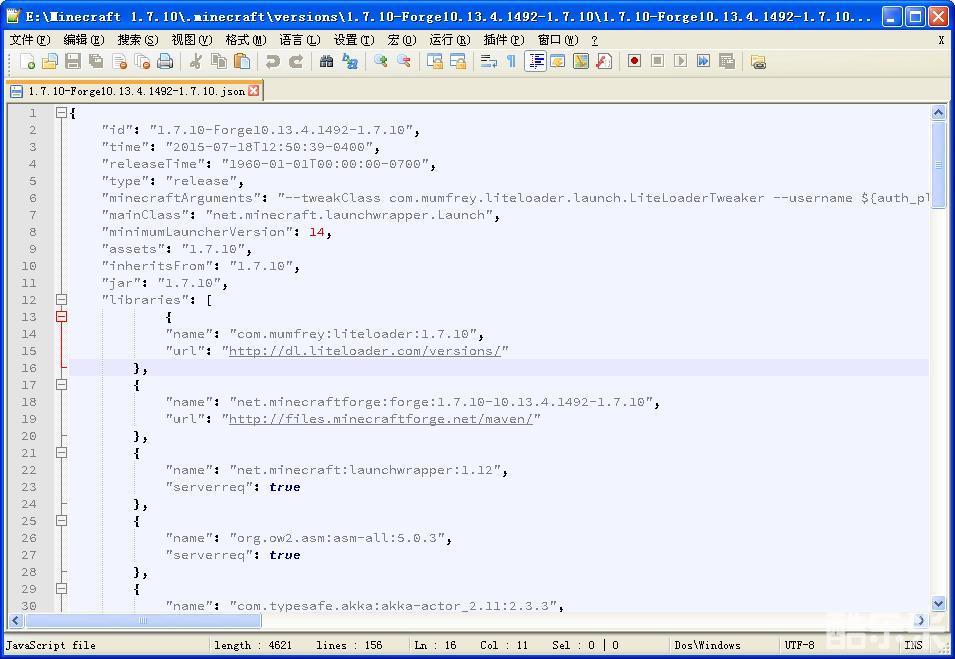Close the json tab with red X
The width and height of the screenshot is (955, 659).
(253, 91)
